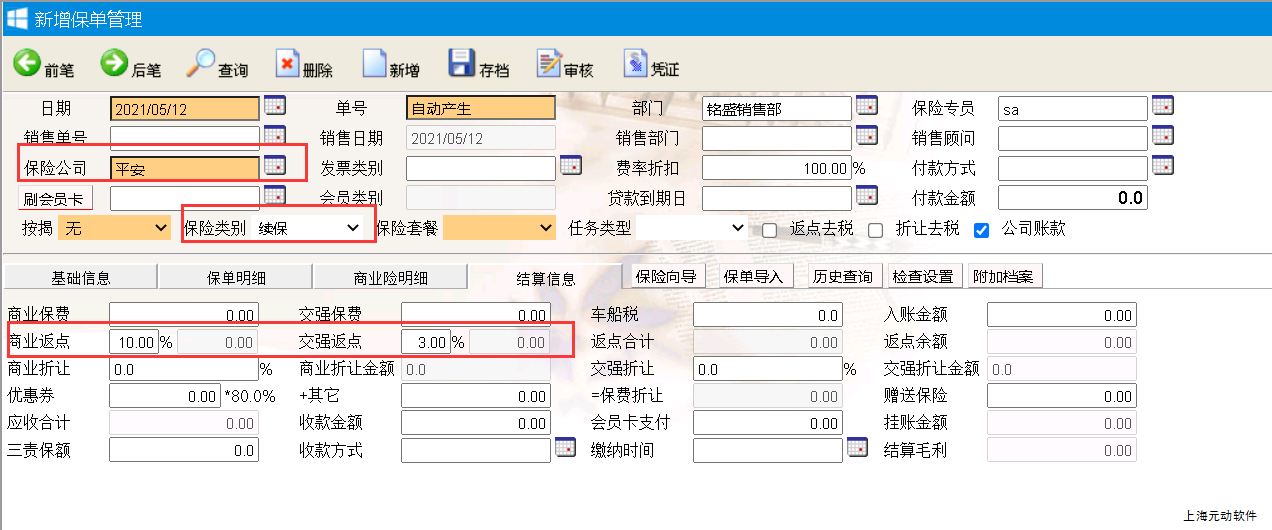Create new record with 新增 icon

(x=374, y=64)
